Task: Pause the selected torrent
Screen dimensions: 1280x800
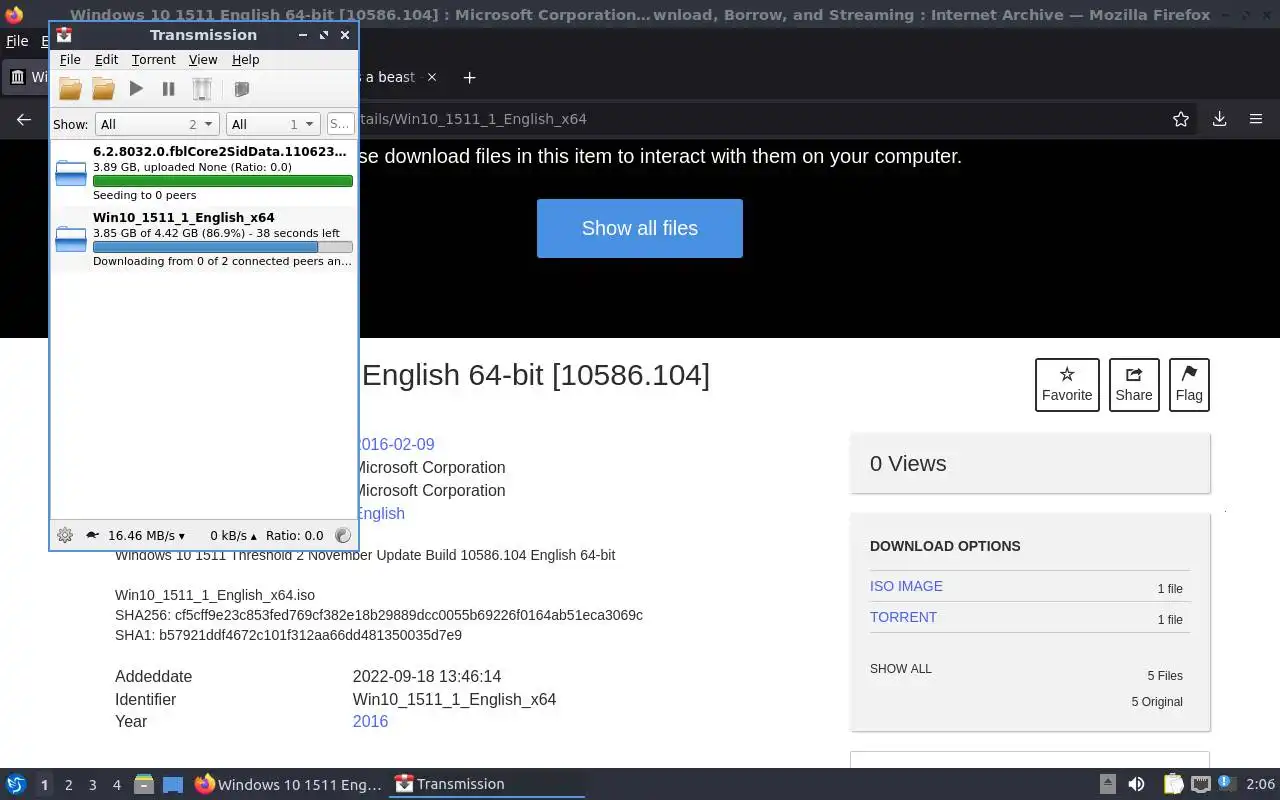Action: coord(168,89)
